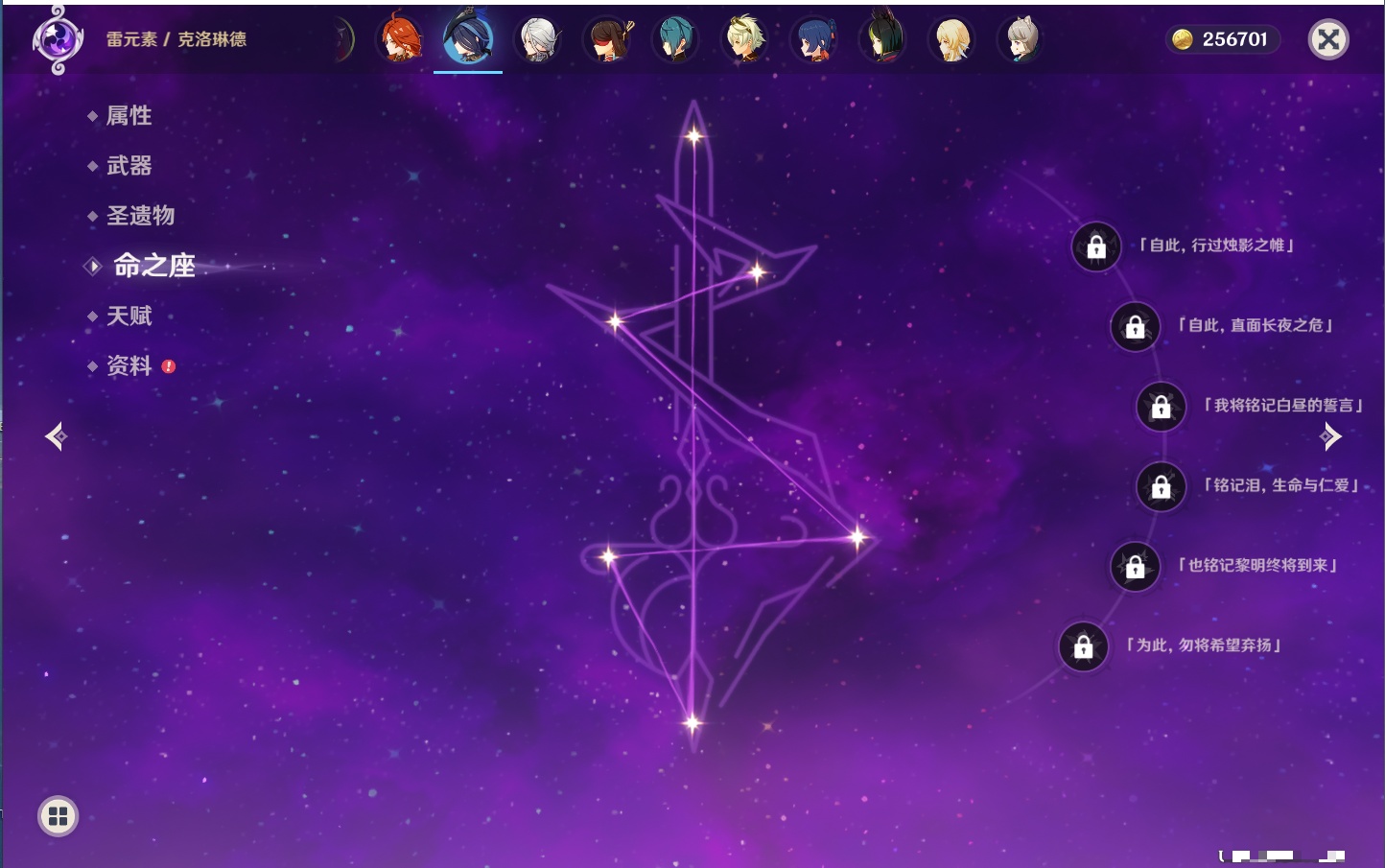Select the lock next to 「铭记泪, 生命与仁爱」
Image resolution: width=1385 pixels, height=868 pixels.
[1161, 487]
